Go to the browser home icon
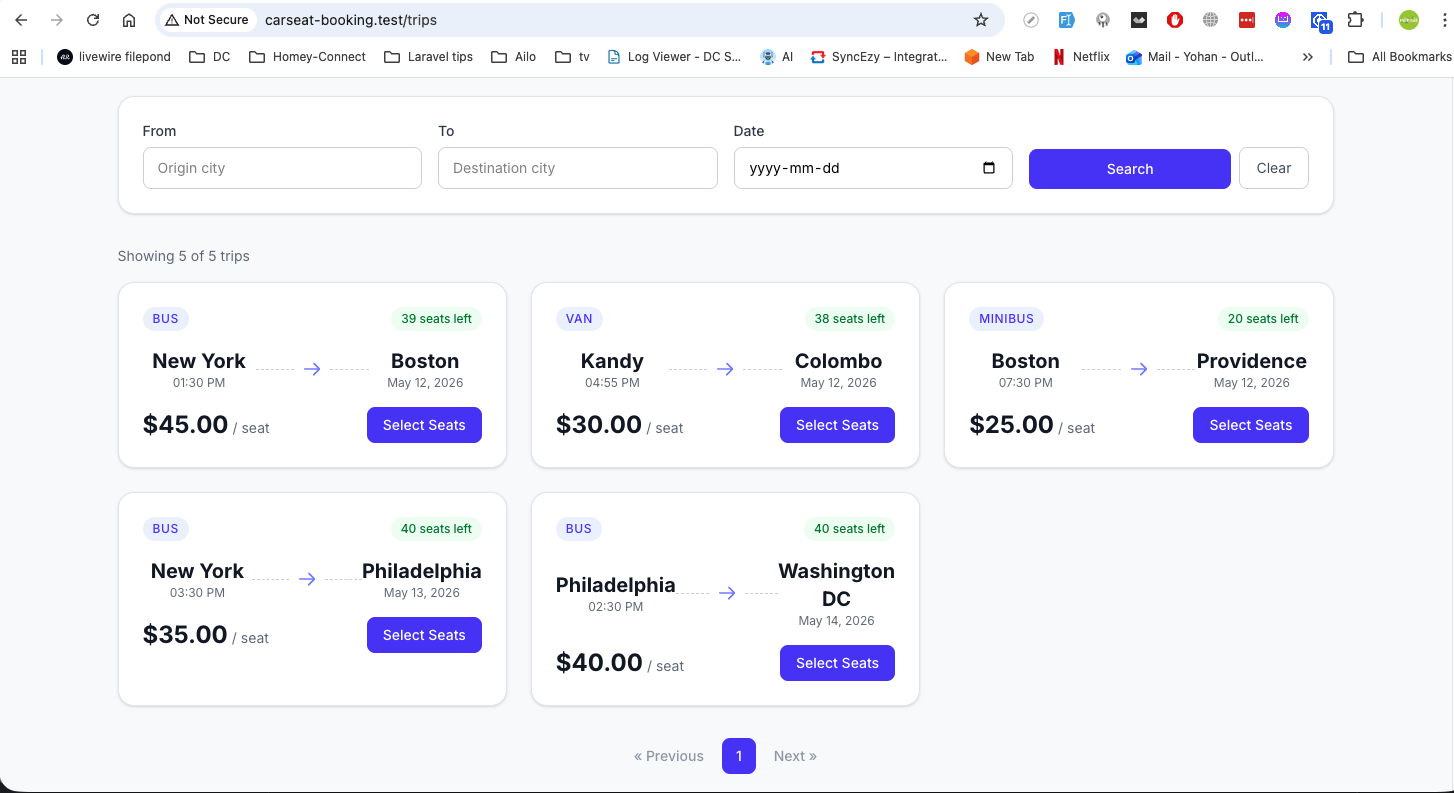The image size is (1454, 793). tap(129, 20)
